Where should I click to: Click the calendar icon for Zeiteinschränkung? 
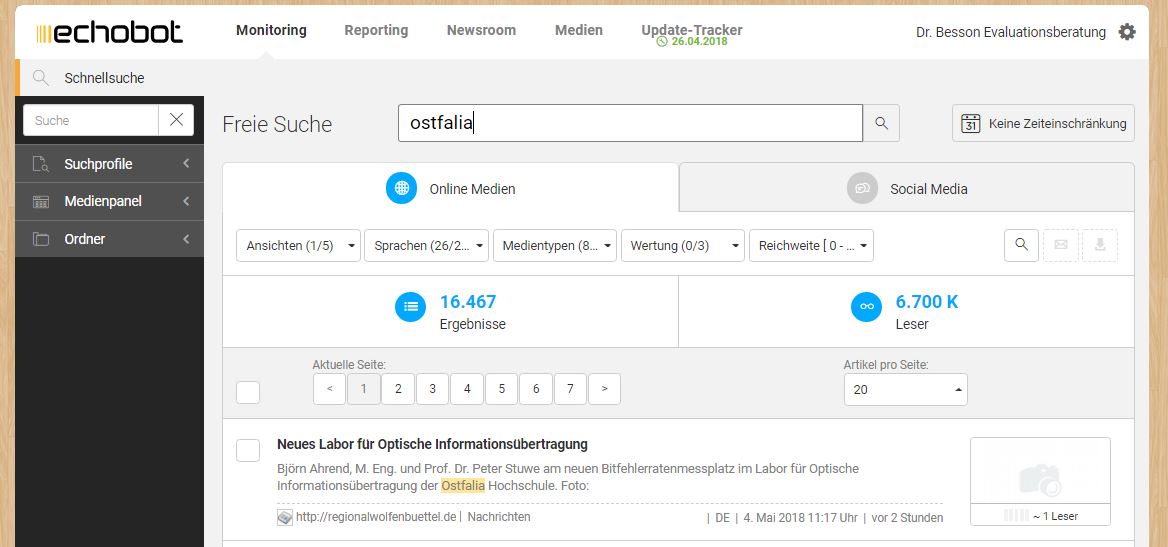pos(970,123)
